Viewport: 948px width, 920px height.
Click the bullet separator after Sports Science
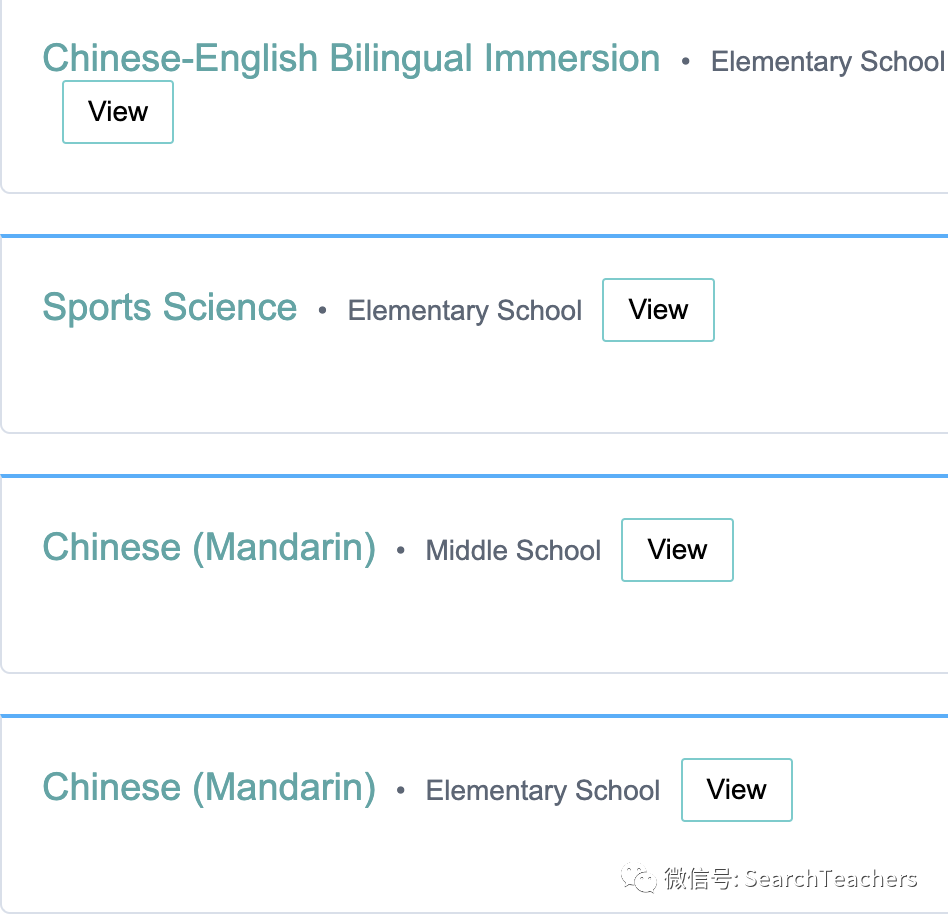click(322, 311)
